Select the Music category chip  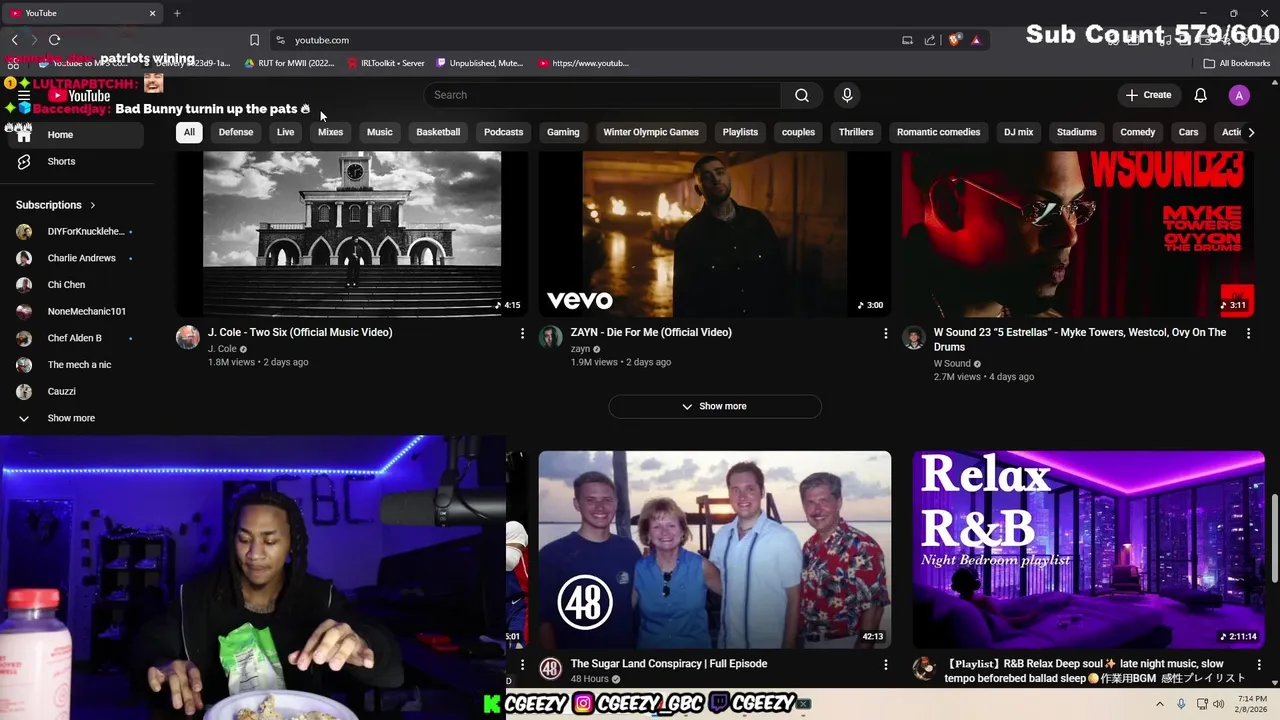[x=380, y=132]
